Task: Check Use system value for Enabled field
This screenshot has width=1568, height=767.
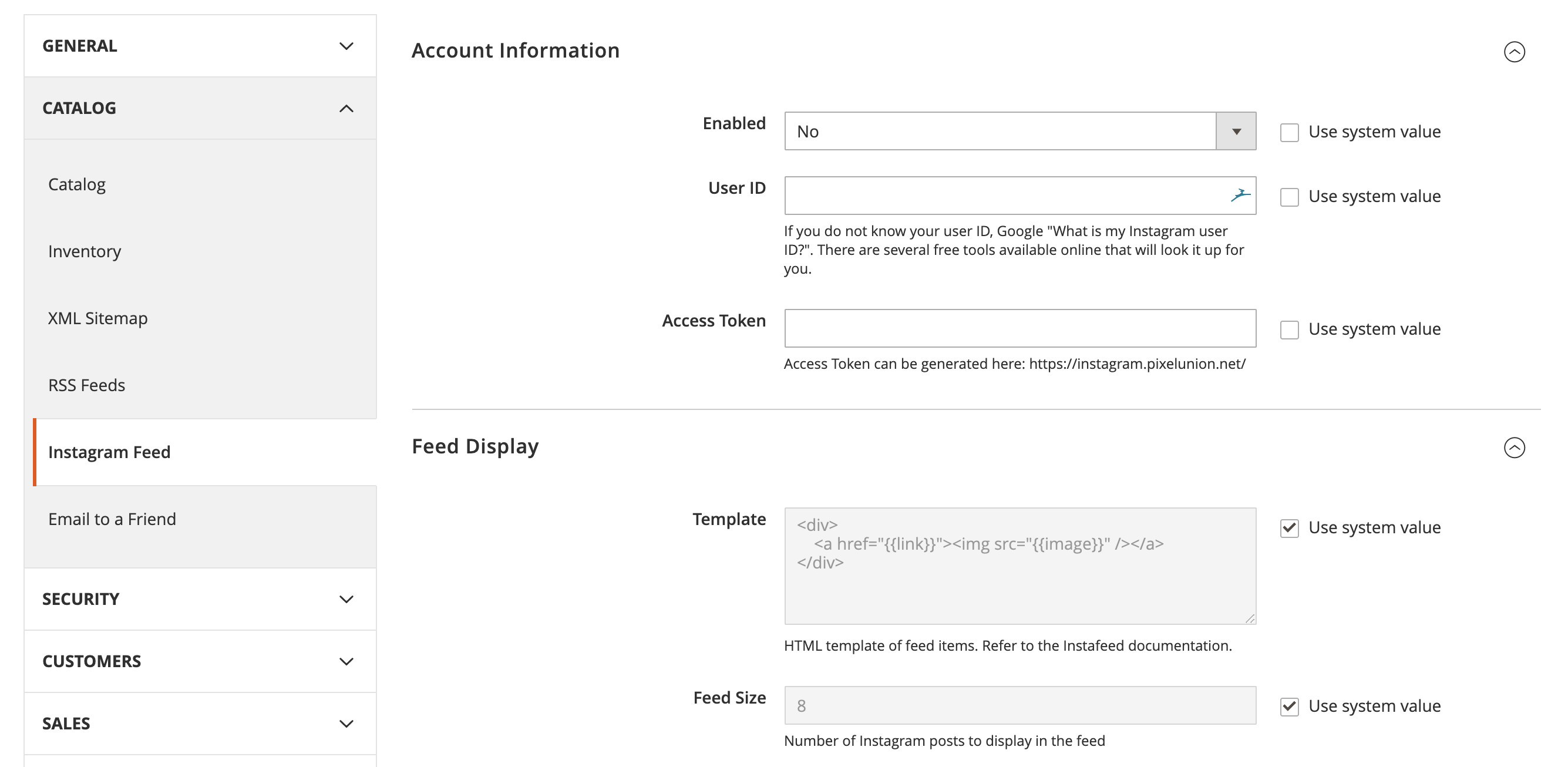Action: (1288, 131)
